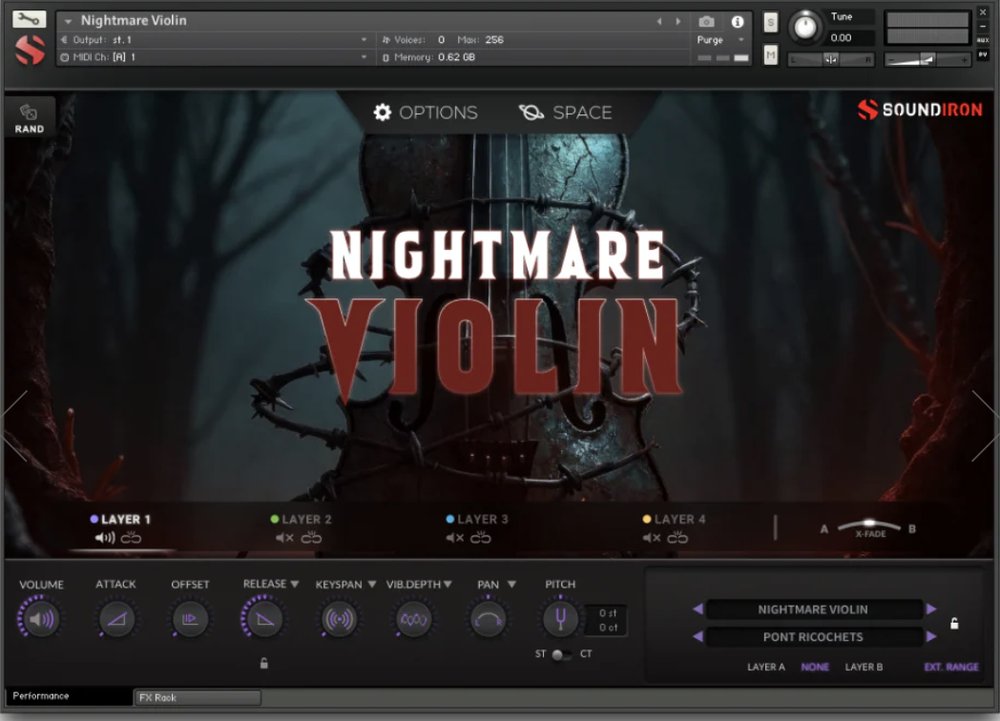
Task: Select next articulation after Pont Ricochets
Action: 931,637
